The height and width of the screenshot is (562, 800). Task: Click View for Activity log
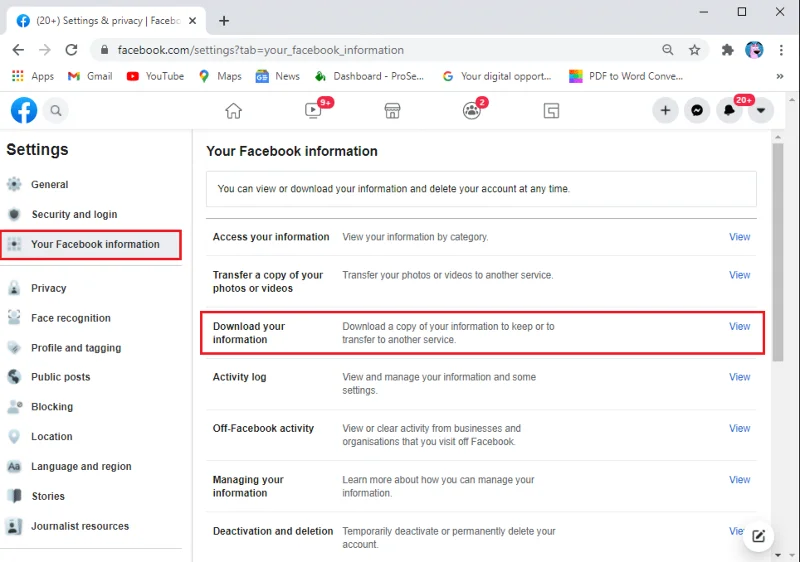[x=739, y=377]
